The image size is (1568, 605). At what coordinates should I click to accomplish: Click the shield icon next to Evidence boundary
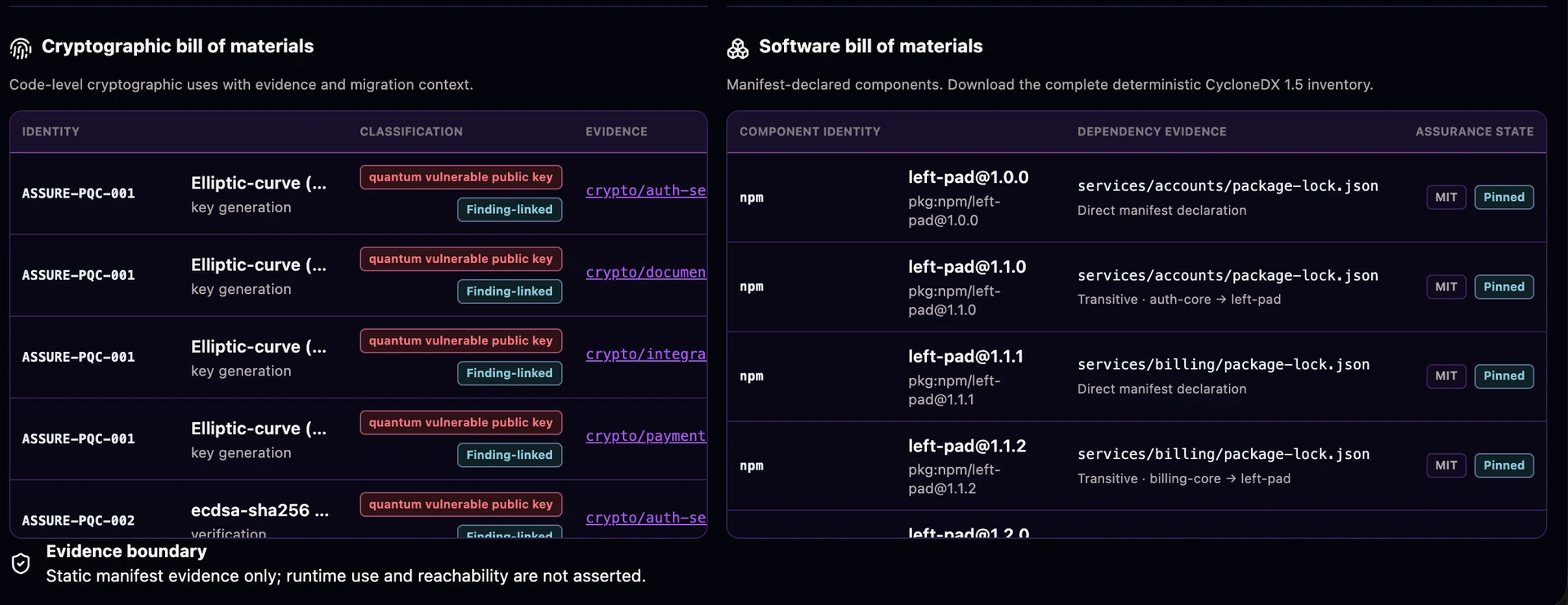tap(21, 563)
